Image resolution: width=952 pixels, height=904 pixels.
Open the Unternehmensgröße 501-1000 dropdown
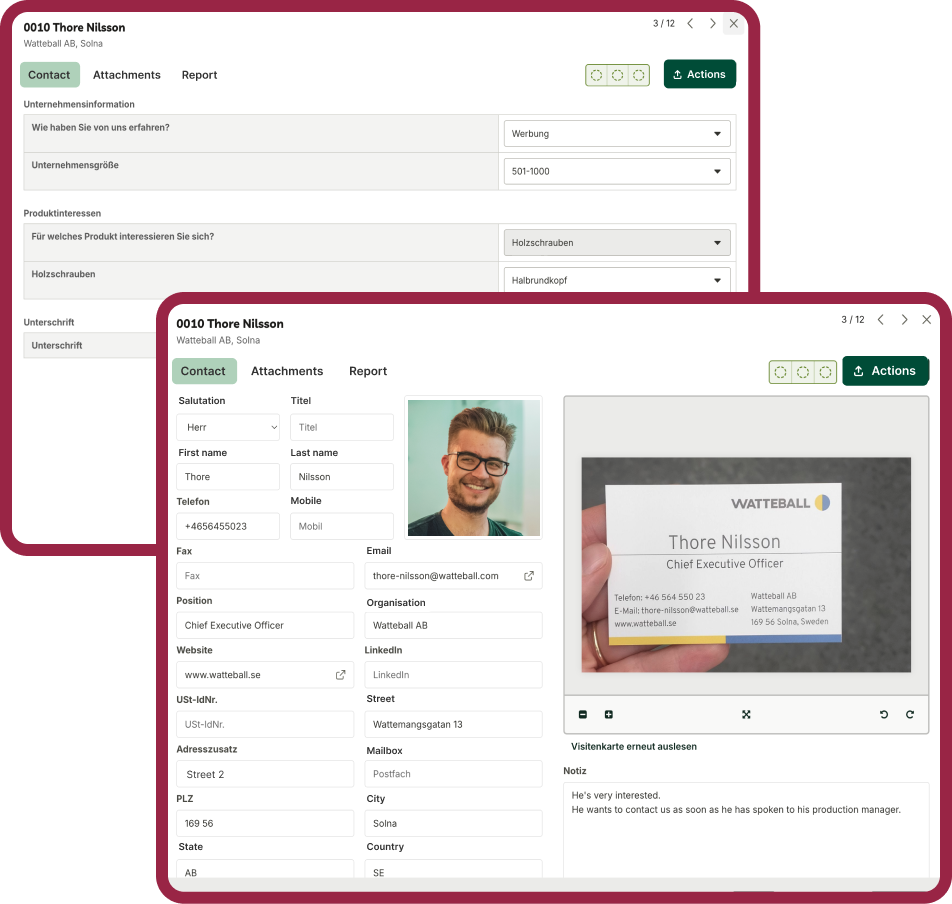tap(616, 171)
